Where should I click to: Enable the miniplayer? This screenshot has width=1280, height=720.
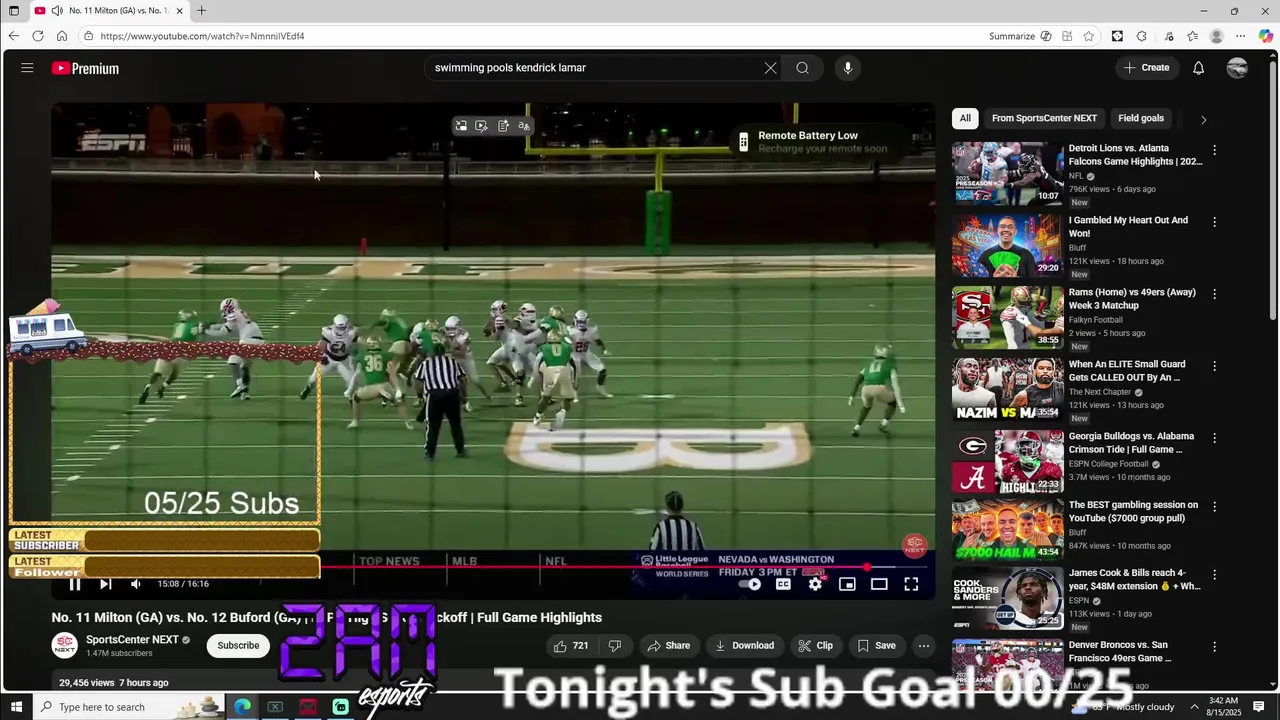pyautogui.click(x=847, y=584)
